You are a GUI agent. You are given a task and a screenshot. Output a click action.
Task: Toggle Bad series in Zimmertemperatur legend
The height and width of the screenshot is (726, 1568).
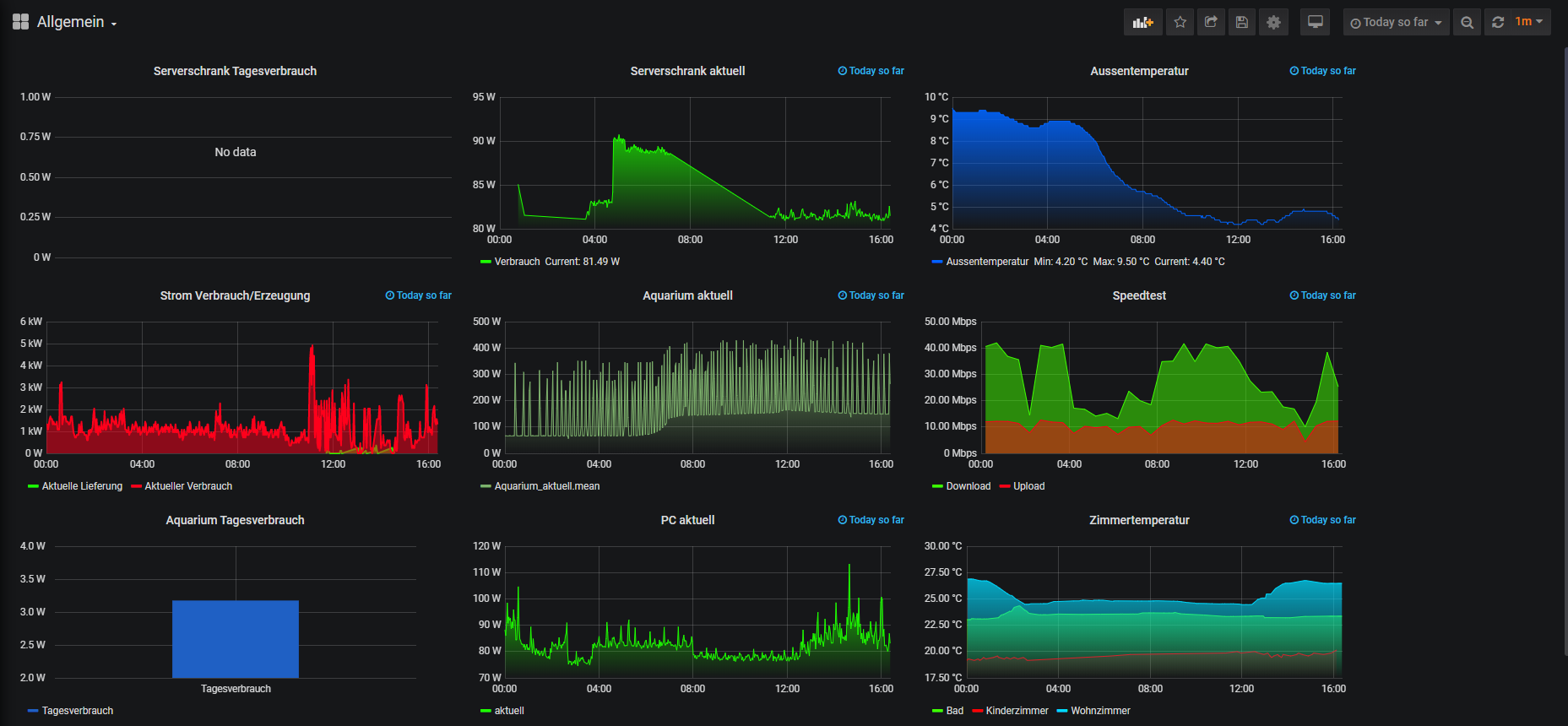tap(955, 711)
